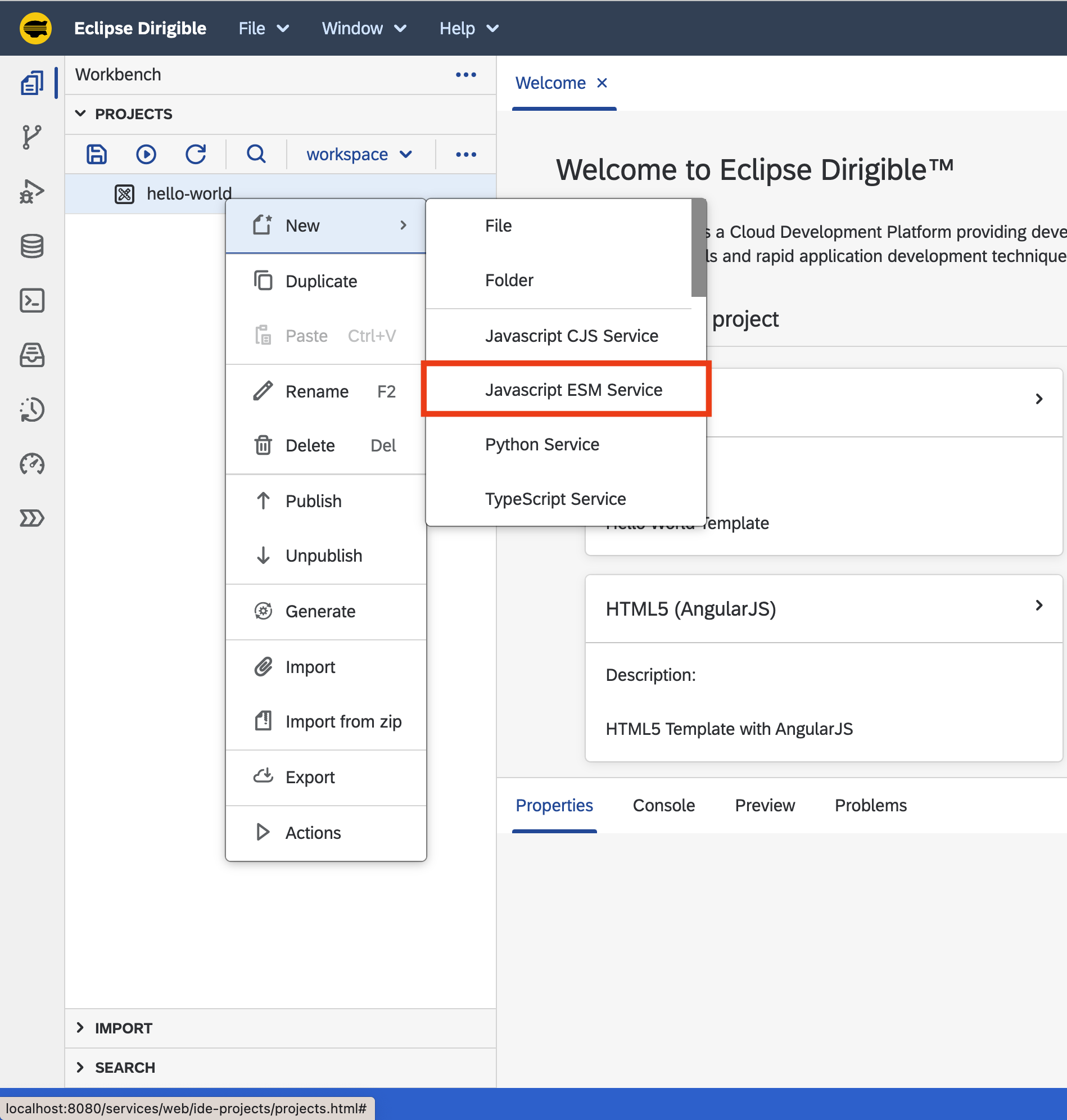The height and width of the screenshot is (1120, 1067).
Task: Click the Eclipse Dirigible title text
Action: (140, 29)
